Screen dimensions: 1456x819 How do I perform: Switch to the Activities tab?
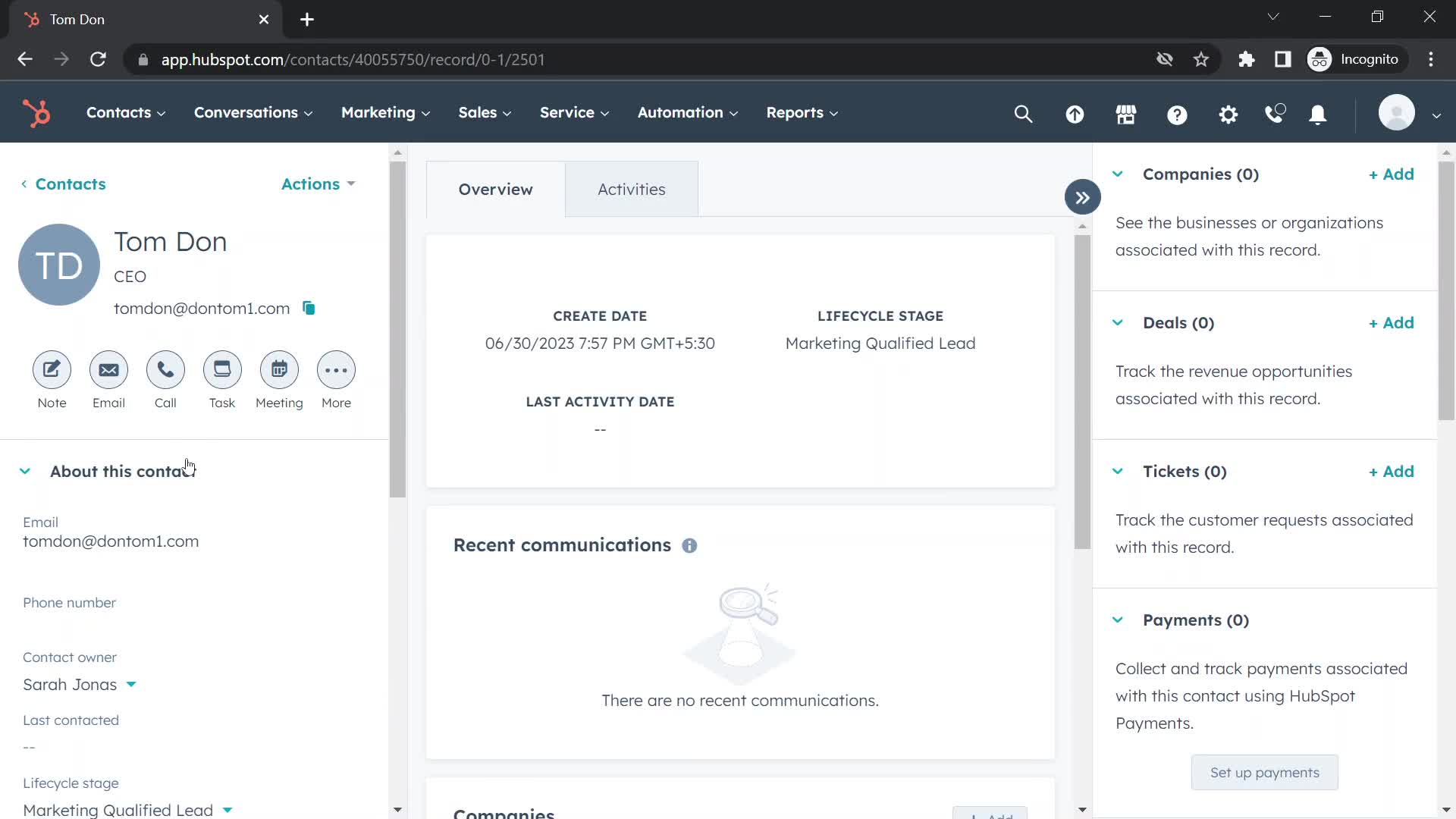pyautogui.click(x=632, y=190)
